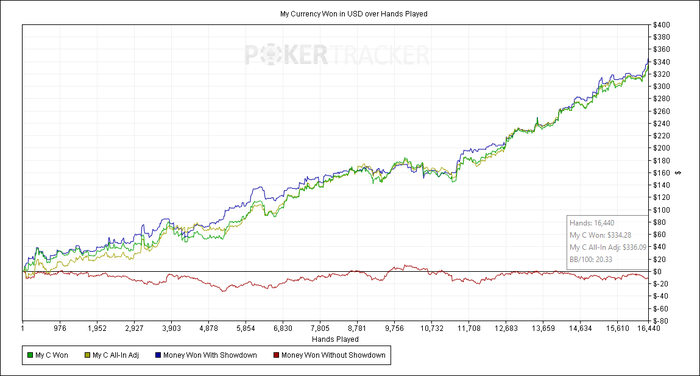Image resolution: width=700 pixels, height=376 pixels.
Task: Click the blue Money Won With Showdown swatch
Action: point(158,355)
